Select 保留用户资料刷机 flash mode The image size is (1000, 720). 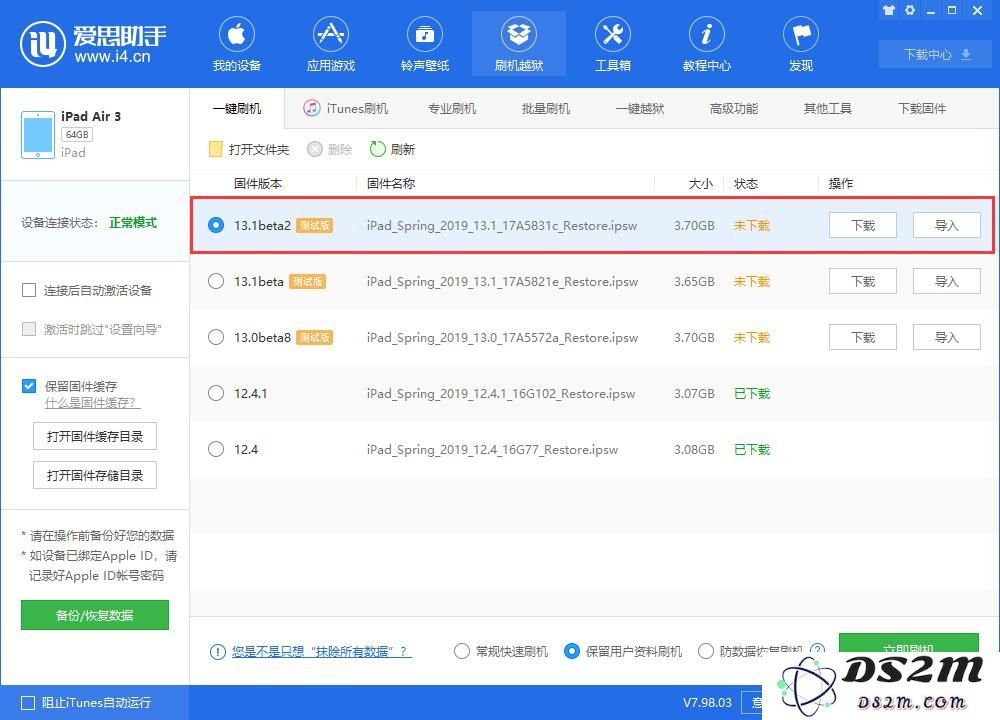572,651
